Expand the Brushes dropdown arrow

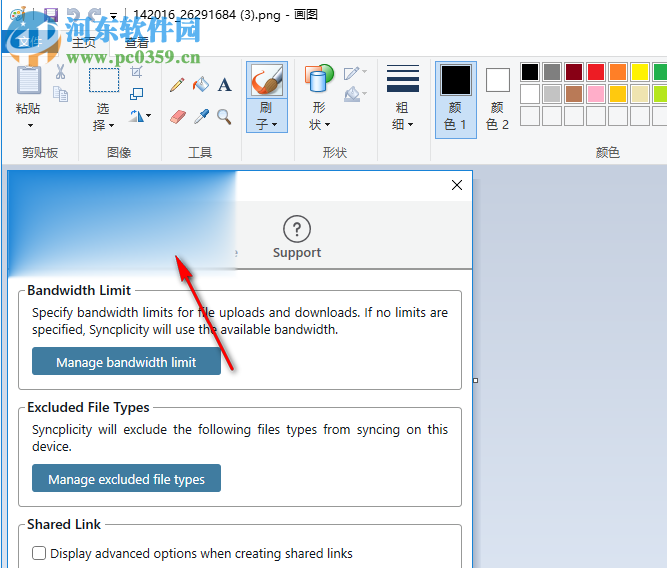tap(274, 125)
